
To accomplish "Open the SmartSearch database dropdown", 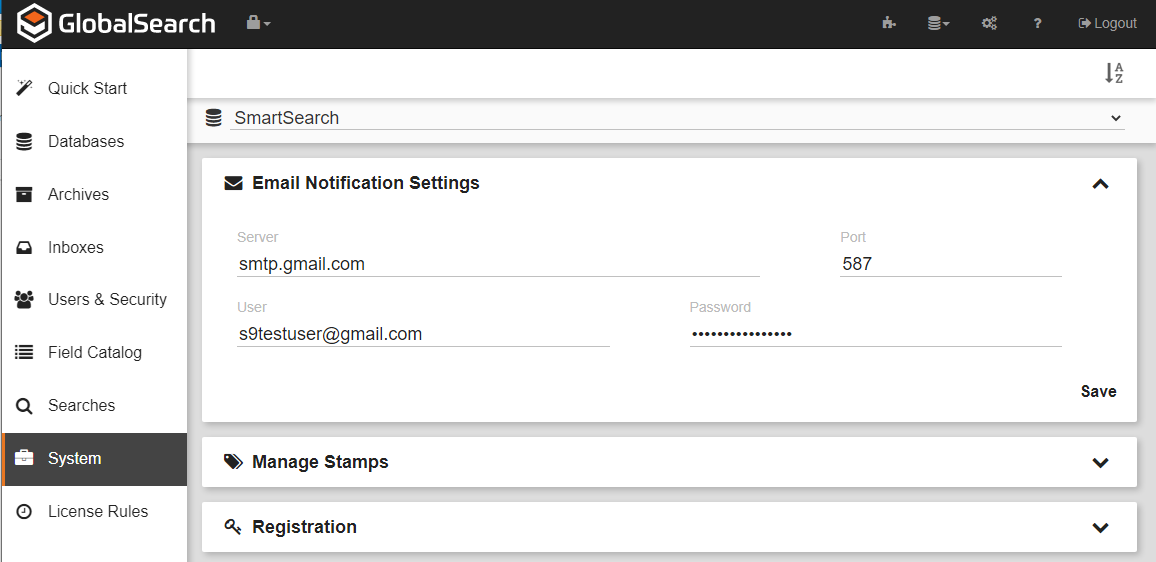I will (x=677, y=118).
